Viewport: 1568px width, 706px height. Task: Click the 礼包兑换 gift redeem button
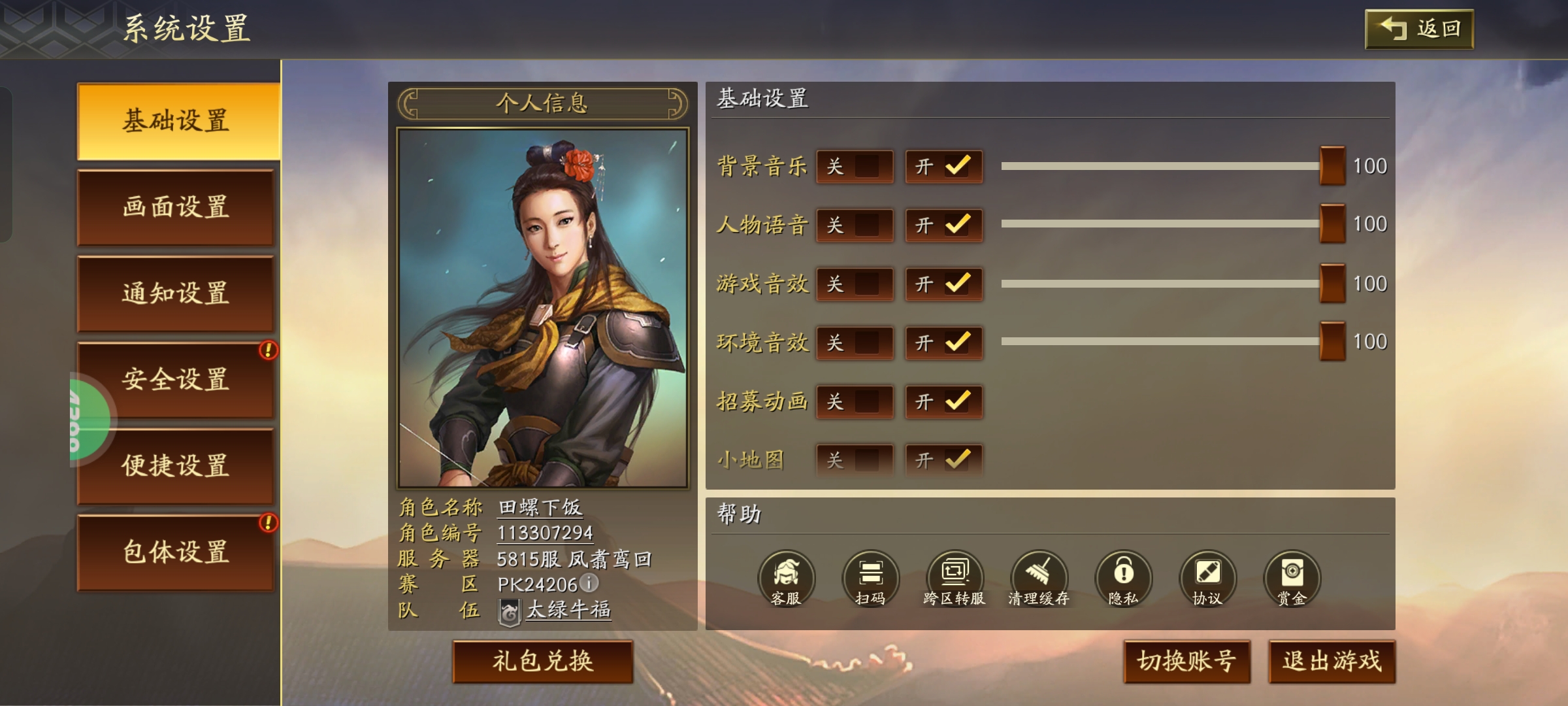tap(543, 662)
